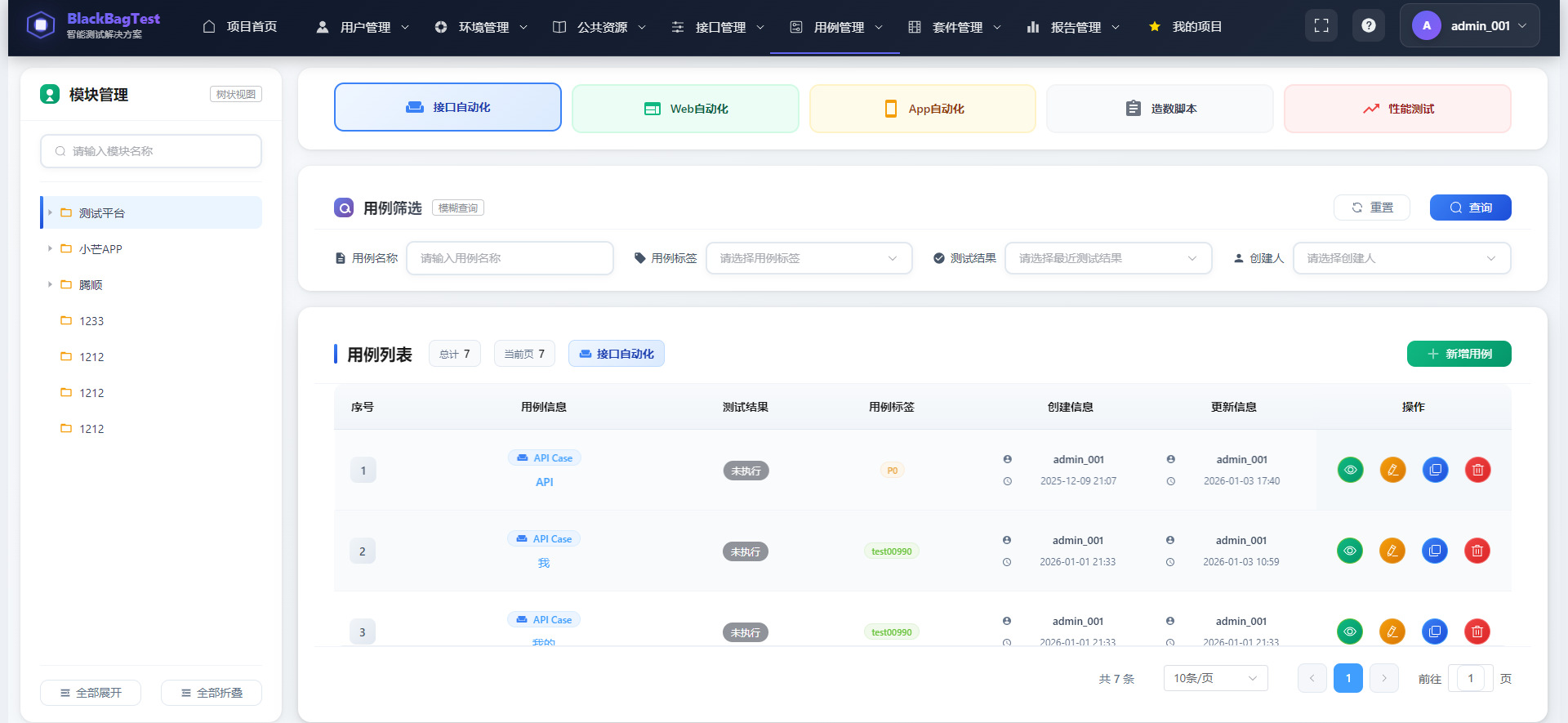Go to next page arrow

click(x=1384, y=678)
